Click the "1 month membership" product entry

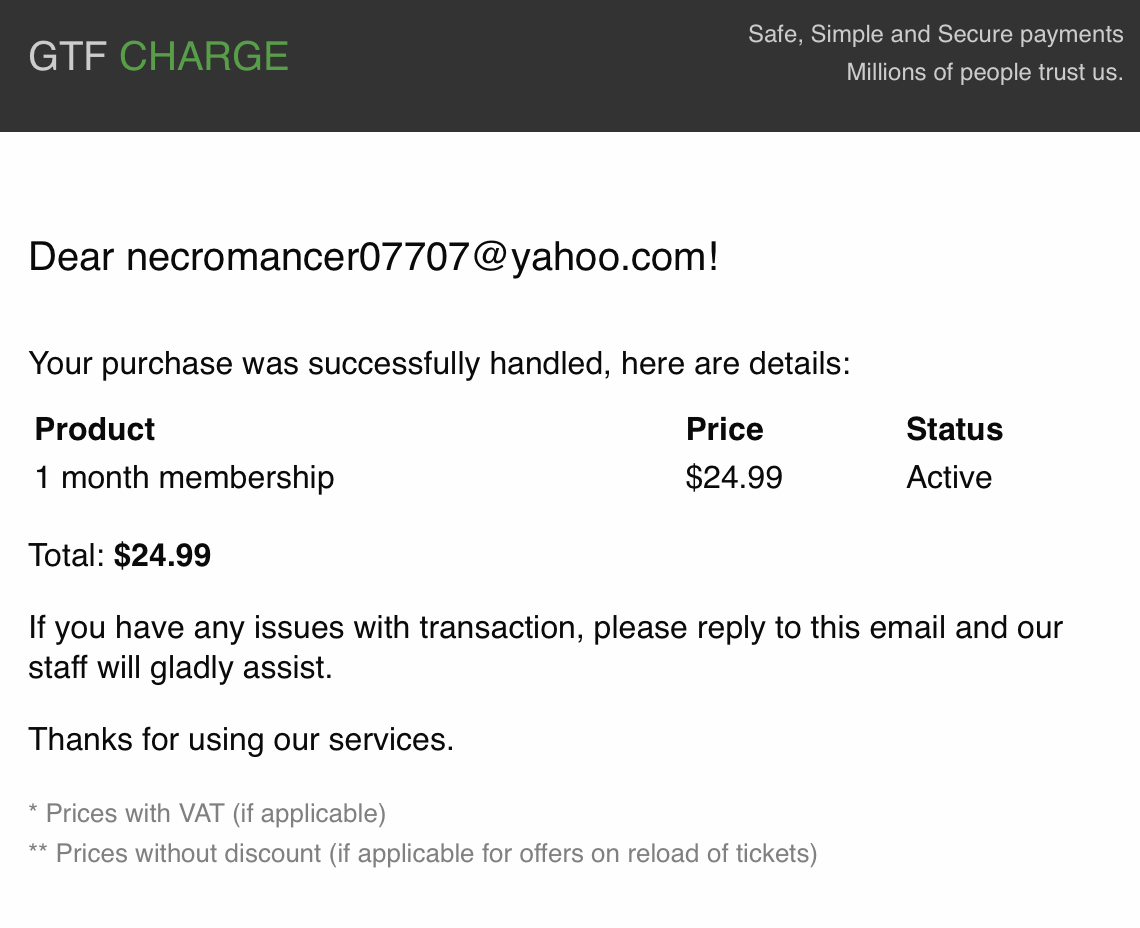(184, 477)
